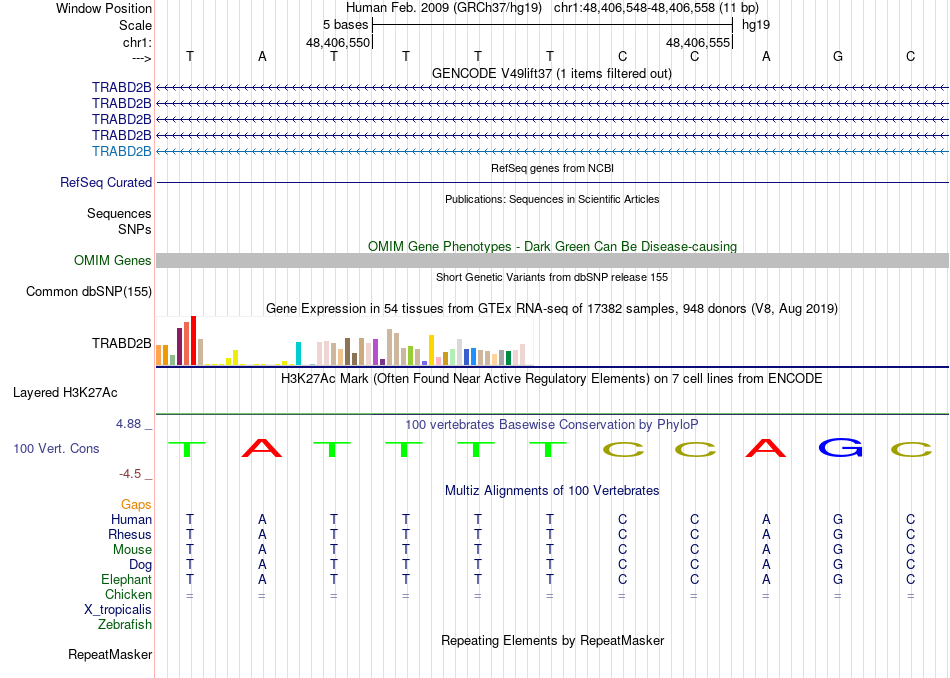Image resolution: width=950 pixels, height=678 pixels.
Task: Click the G base in the Elephant alignment row
Action: click(838, 579)
